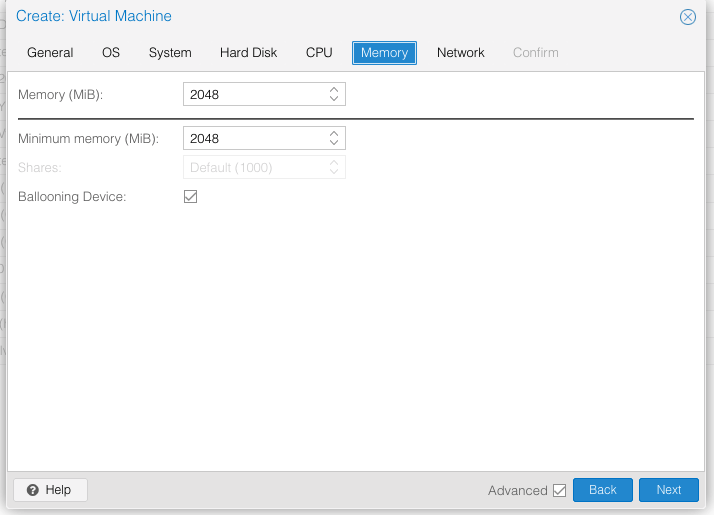Click the Memory (MiB) label

[61, 95]
